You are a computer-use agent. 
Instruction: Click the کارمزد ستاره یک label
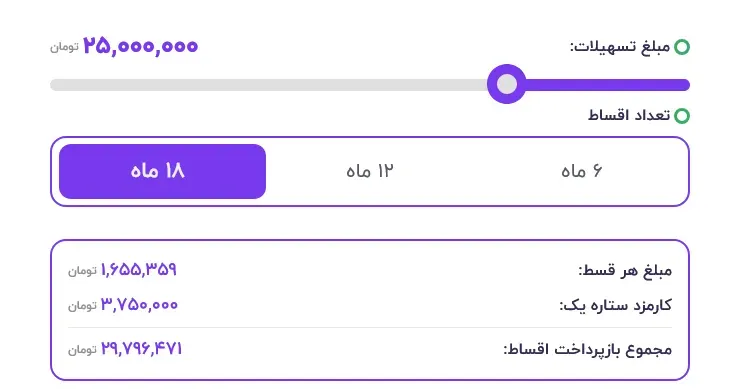(x=616, y=305)
